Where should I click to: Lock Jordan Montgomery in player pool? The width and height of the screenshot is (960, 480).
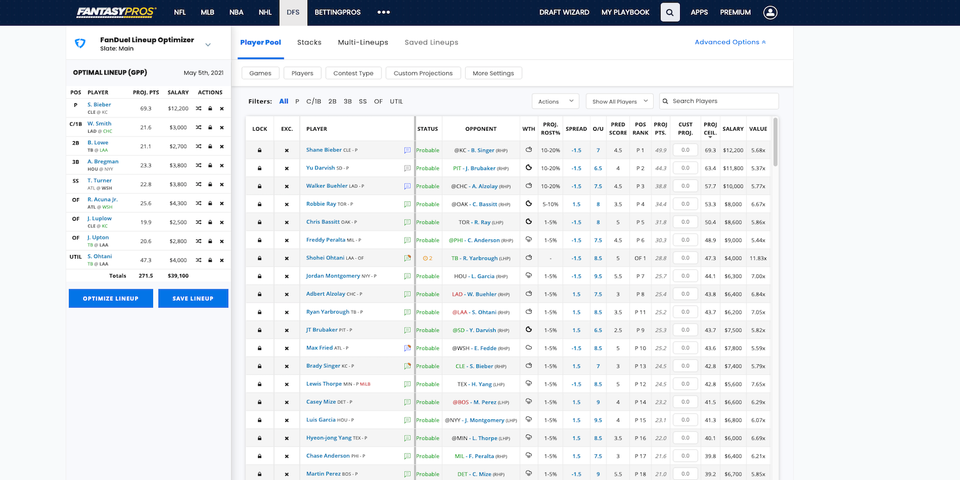260,276
